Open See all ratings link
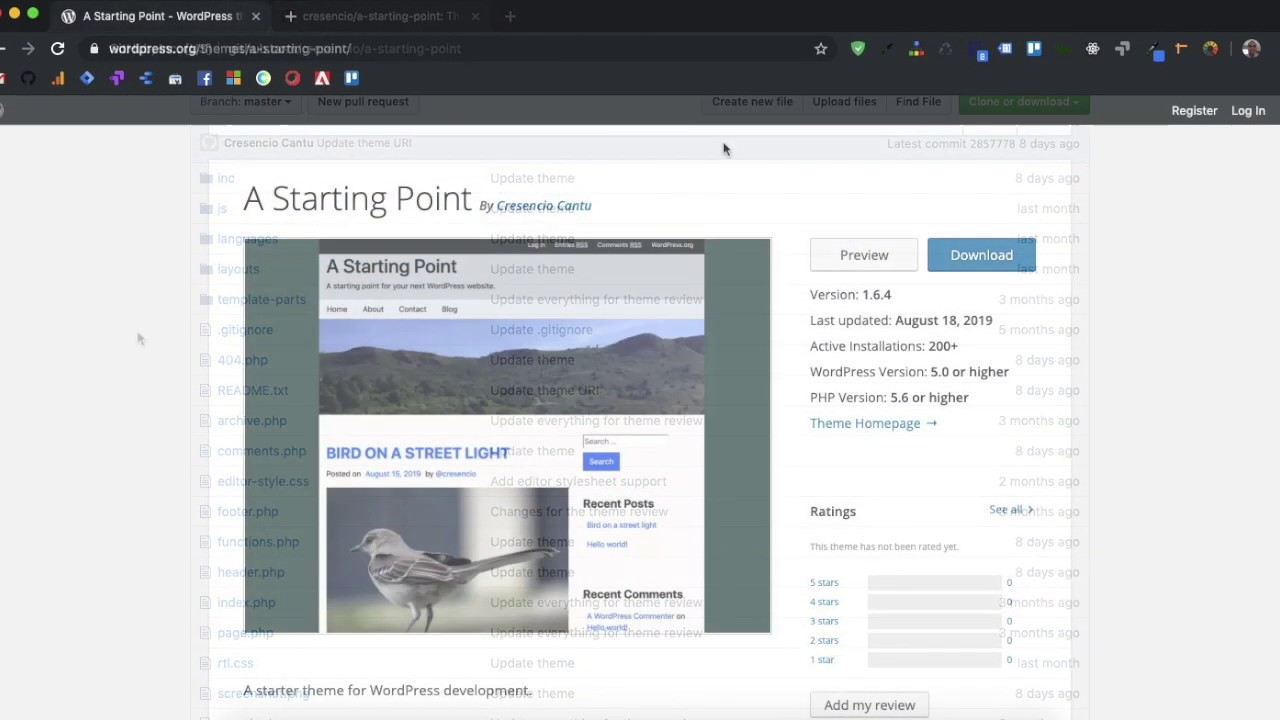Screen dimensions: 1280x720 coord(1011,510)
